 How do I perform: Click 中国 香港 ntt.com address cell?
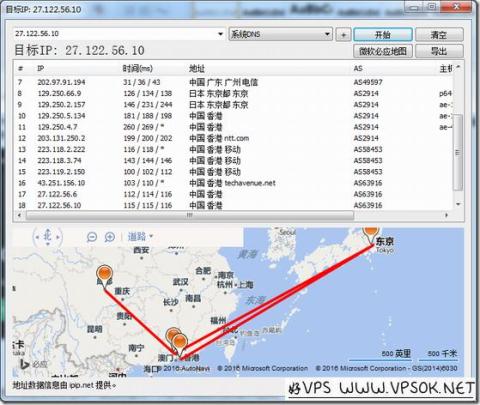tap(219, 138)
